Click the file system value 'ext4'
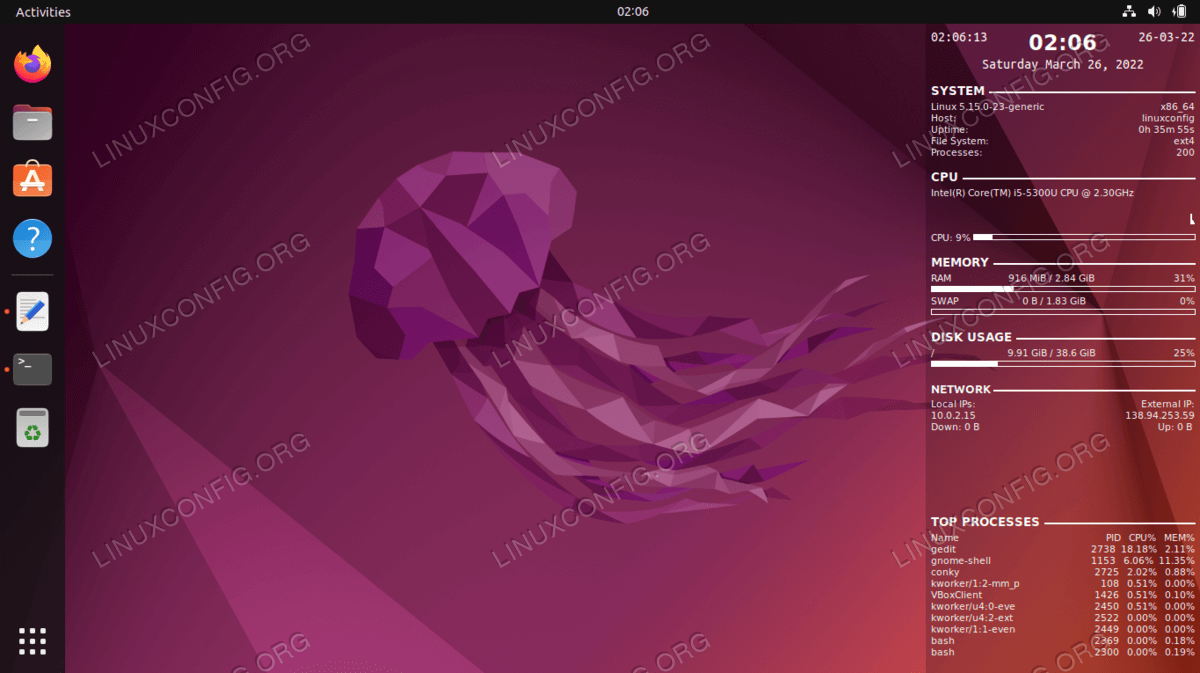1200x673 pixels. (x=1184, y=141)
